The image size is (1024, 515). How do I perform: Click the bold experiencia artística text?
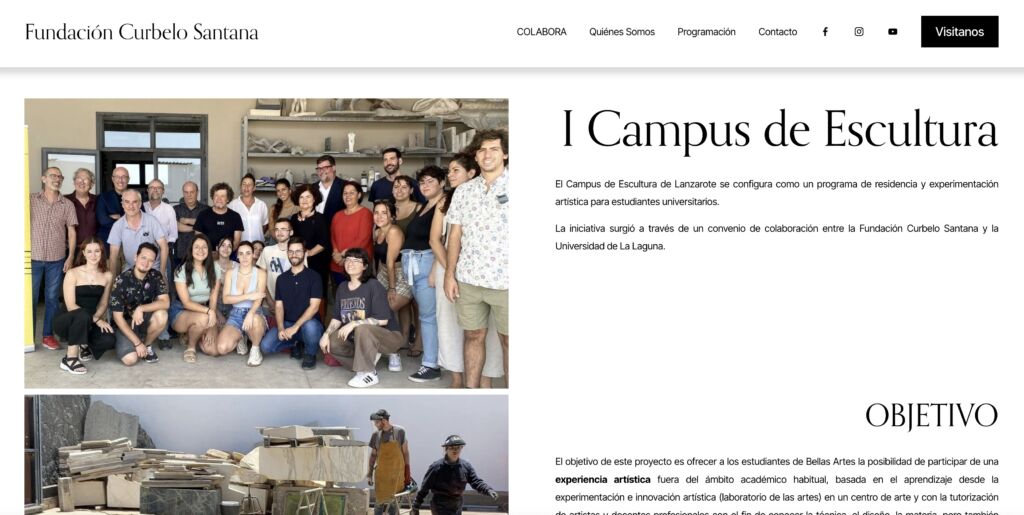coord(603,479)
